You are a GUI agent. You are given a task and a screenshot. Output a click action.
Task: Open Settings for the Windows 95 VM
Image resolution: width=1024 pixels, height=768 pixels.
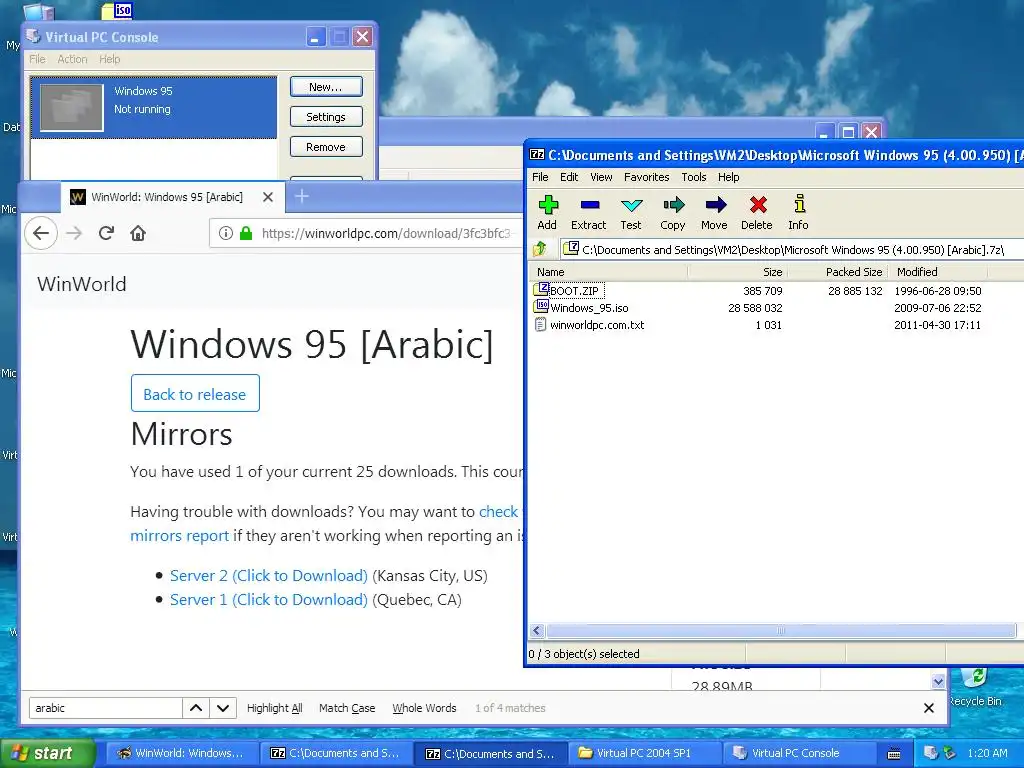[326, 117]
